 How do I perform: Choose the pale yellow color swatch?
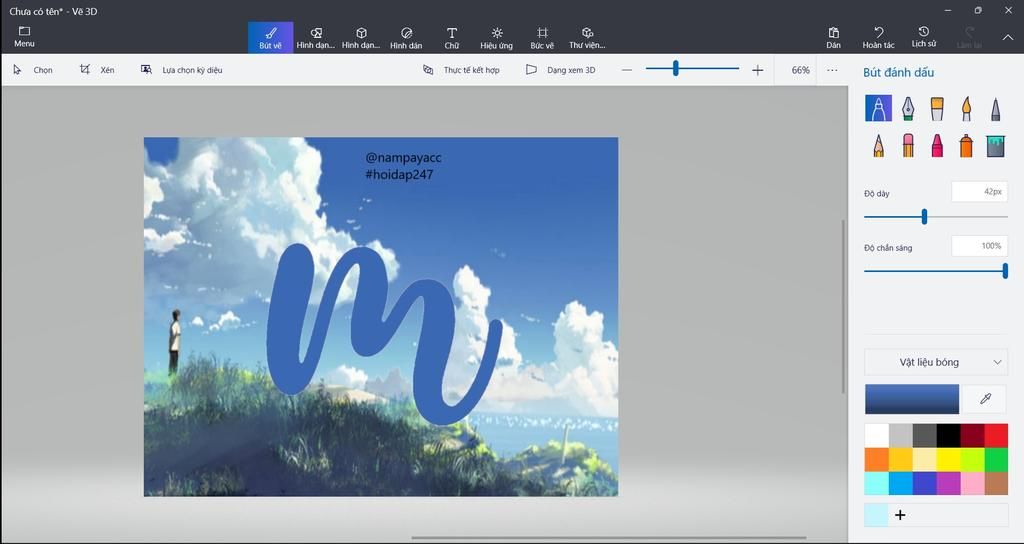[x=924, y=459]
